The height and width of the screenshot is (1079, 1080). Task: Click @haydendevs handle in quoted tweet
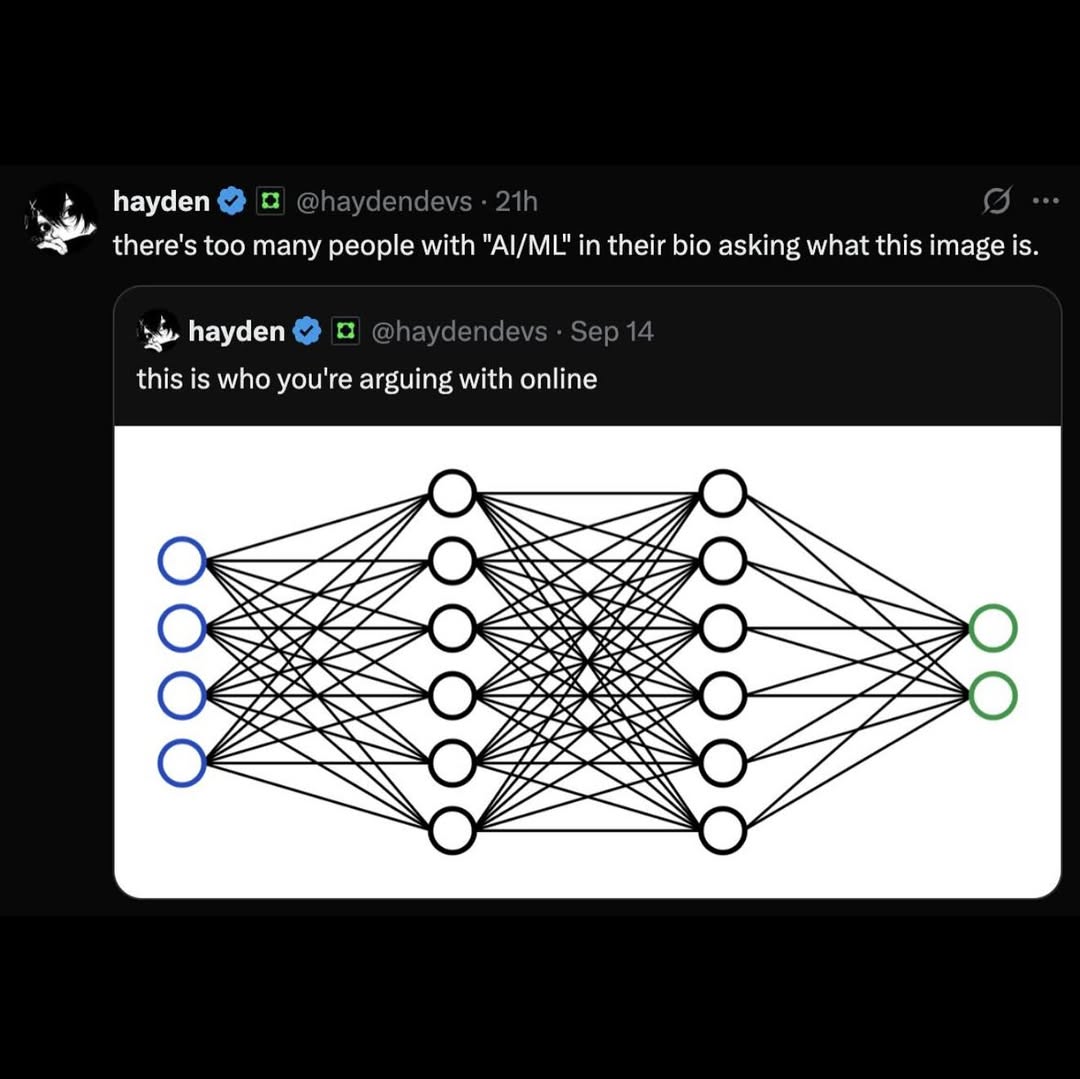459,331
